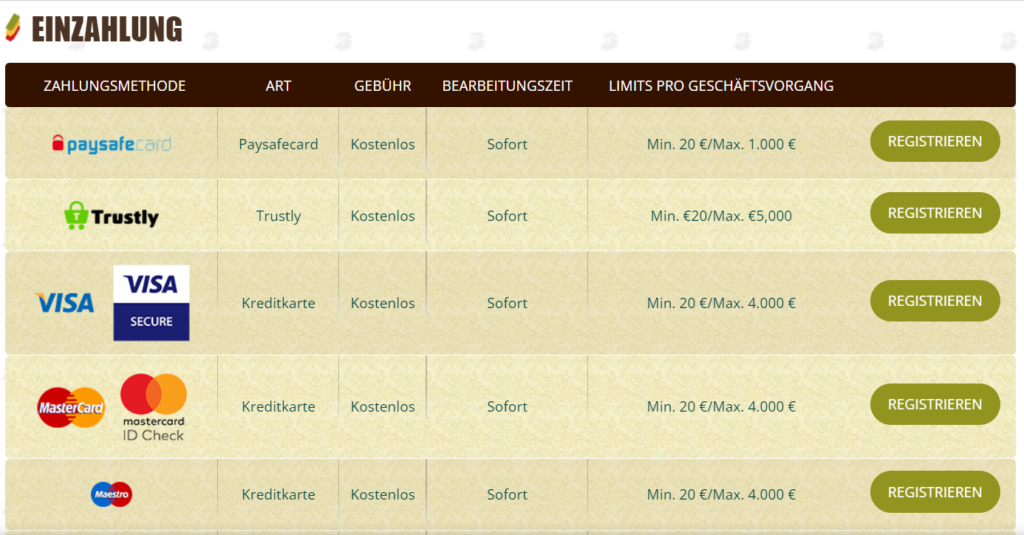
Task: Click 'Kostenlos' in the VISA row
Action: (x=383, y=303)
